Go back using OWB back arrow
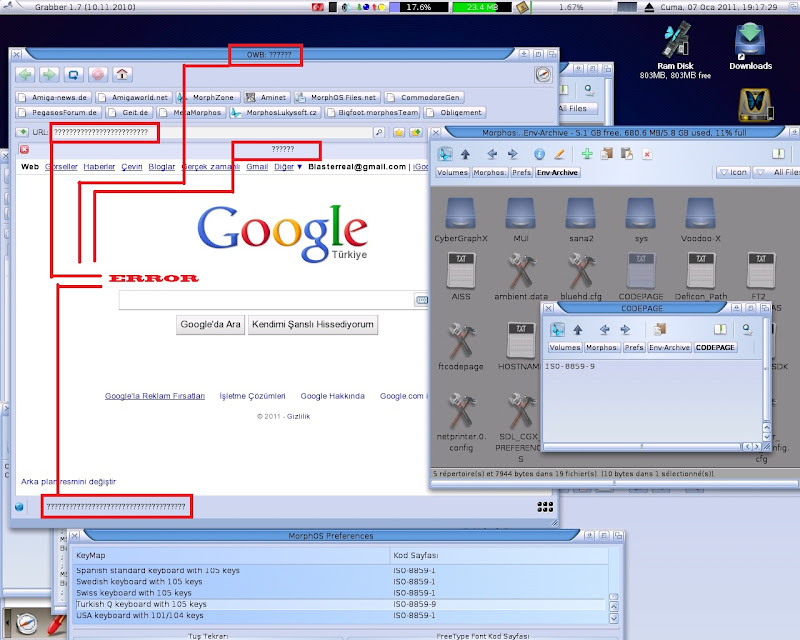This screenshot has width=800, height=640. point(24,75)
